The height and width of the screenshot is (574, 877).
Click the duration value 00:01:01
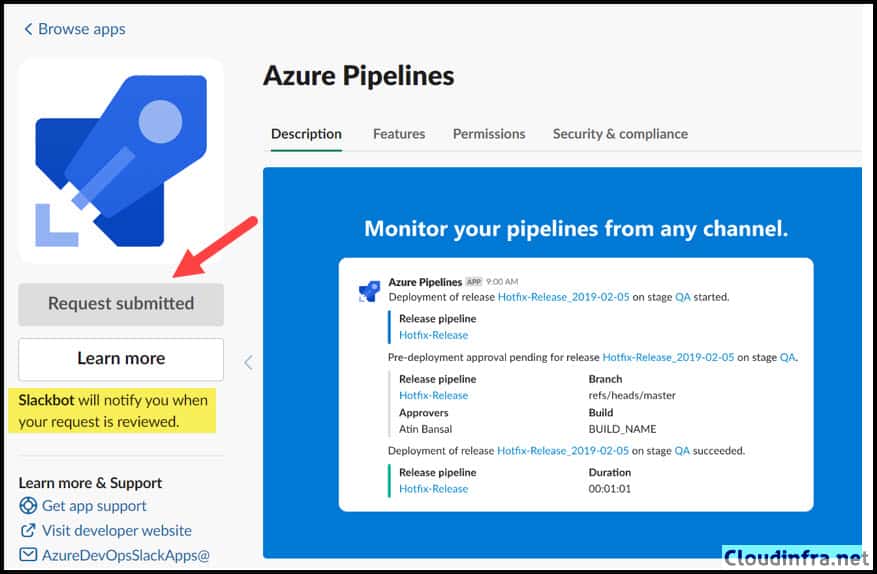click(609, 489)
